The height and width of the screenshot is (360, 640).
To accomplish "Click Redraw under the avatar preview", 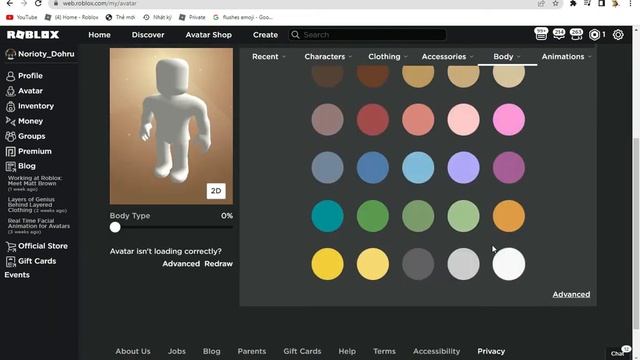I will tap(218, 264).
